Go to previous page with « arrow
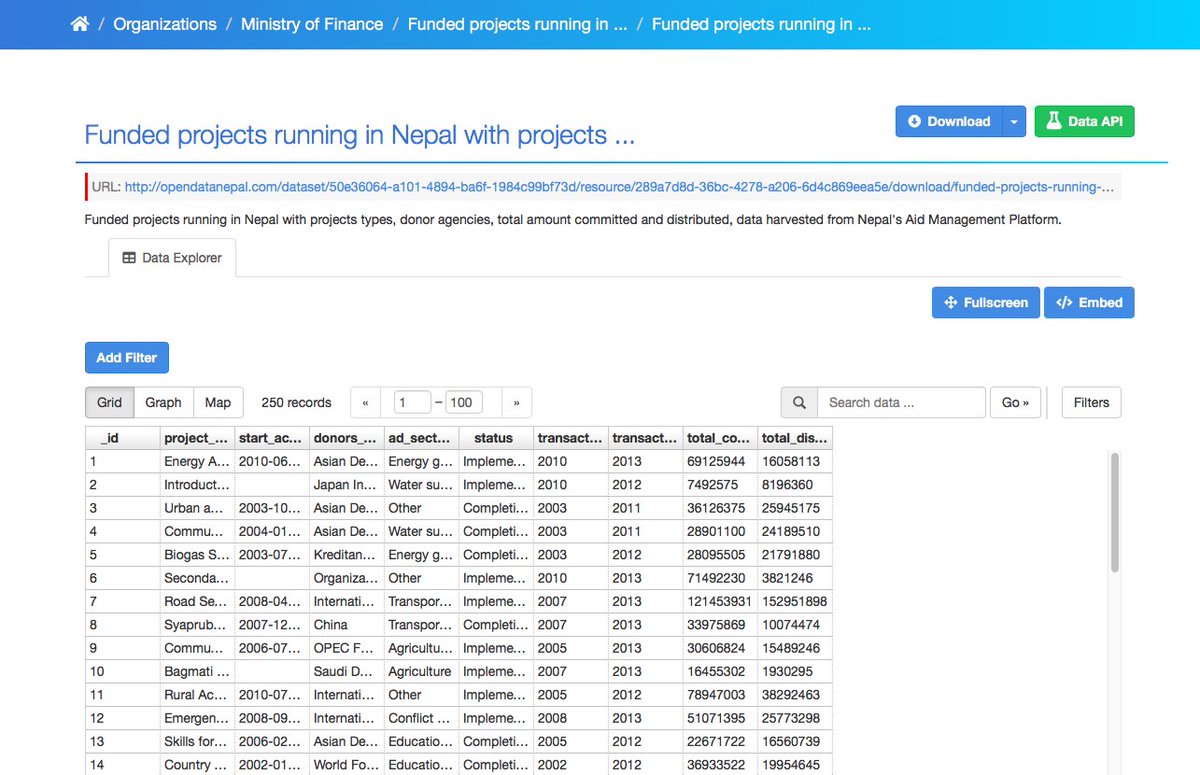 (365, 402)
